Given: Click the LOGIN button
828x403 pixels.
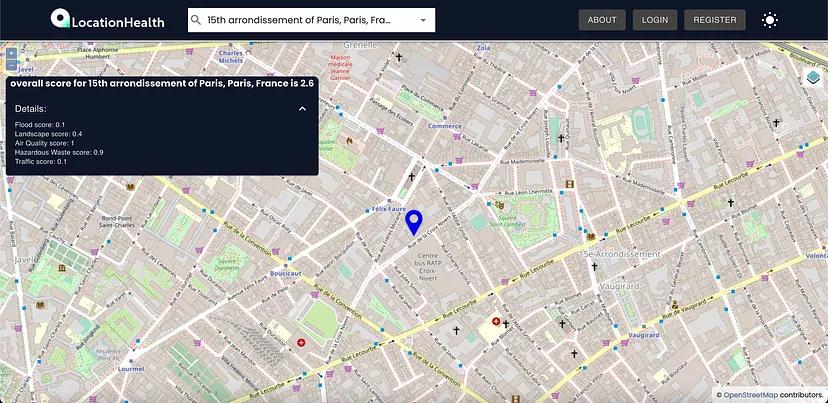Looking at the screenshot, I should pyautogui.click(x=655, y=20).
